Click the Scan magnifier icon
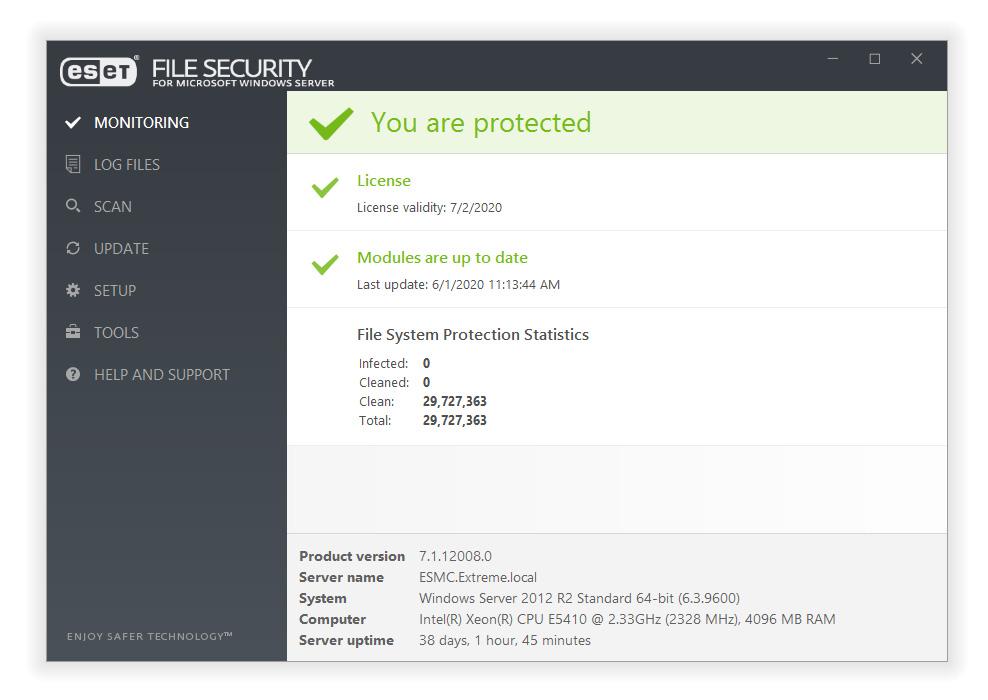Viewport: 988px width, 700px height. [x=73, y=206]
